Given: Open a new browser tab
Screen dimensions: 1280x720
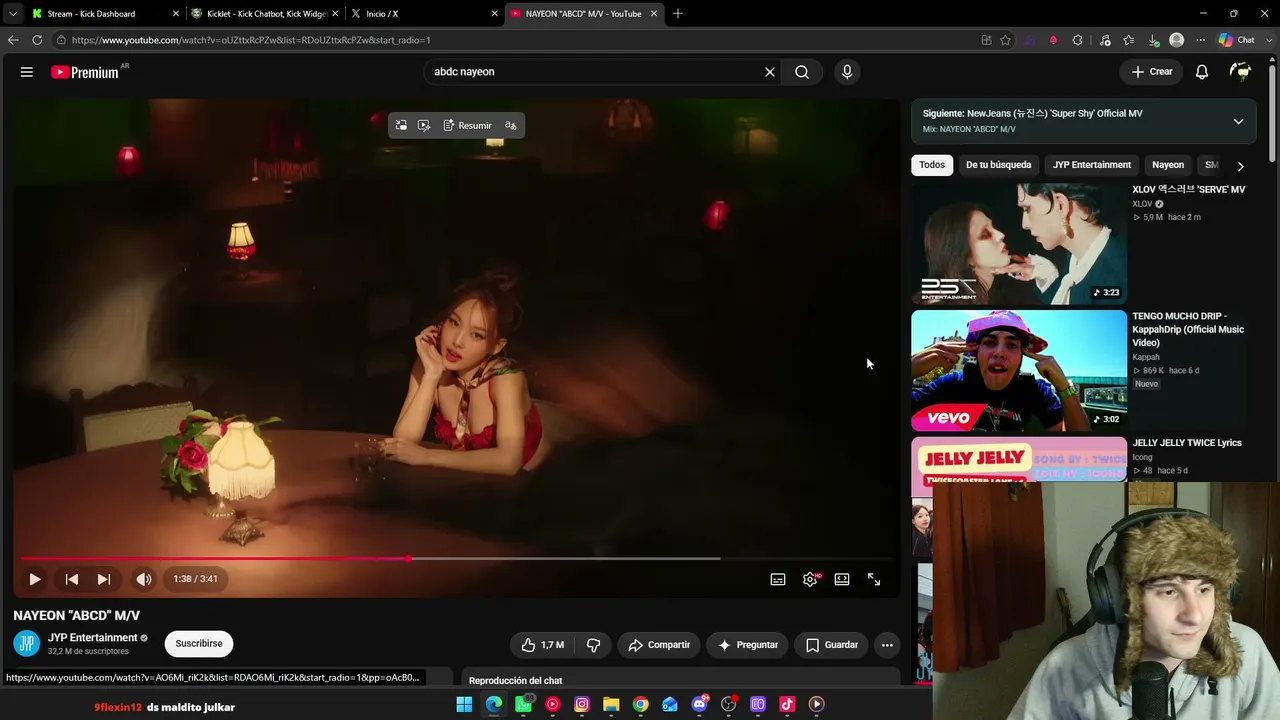Looking at the screenshot, I should [x=678, y=14].
